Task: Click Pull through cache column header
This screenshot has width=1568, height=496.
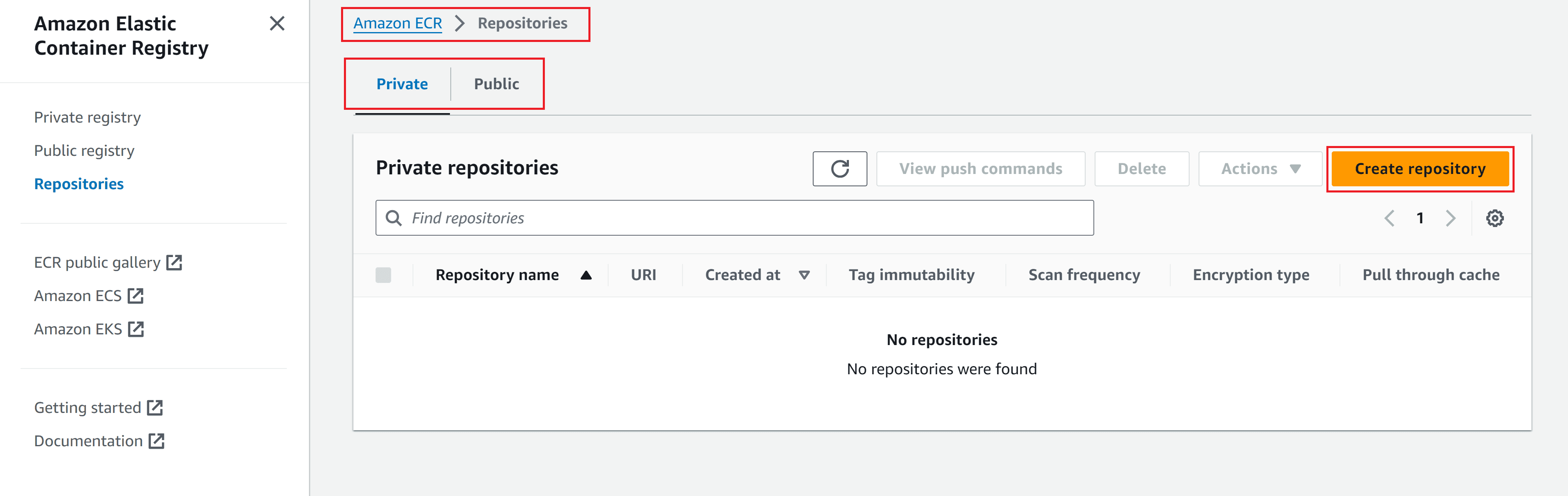Action: (x=1430, y=276)
